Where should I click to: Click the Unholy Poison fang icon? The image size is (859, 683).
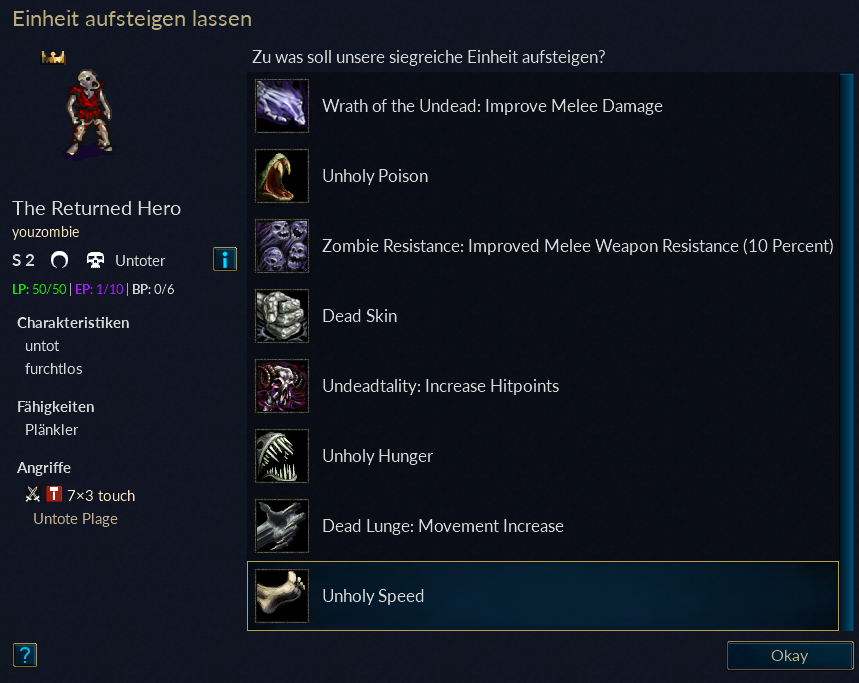click(x=282, y=176)
